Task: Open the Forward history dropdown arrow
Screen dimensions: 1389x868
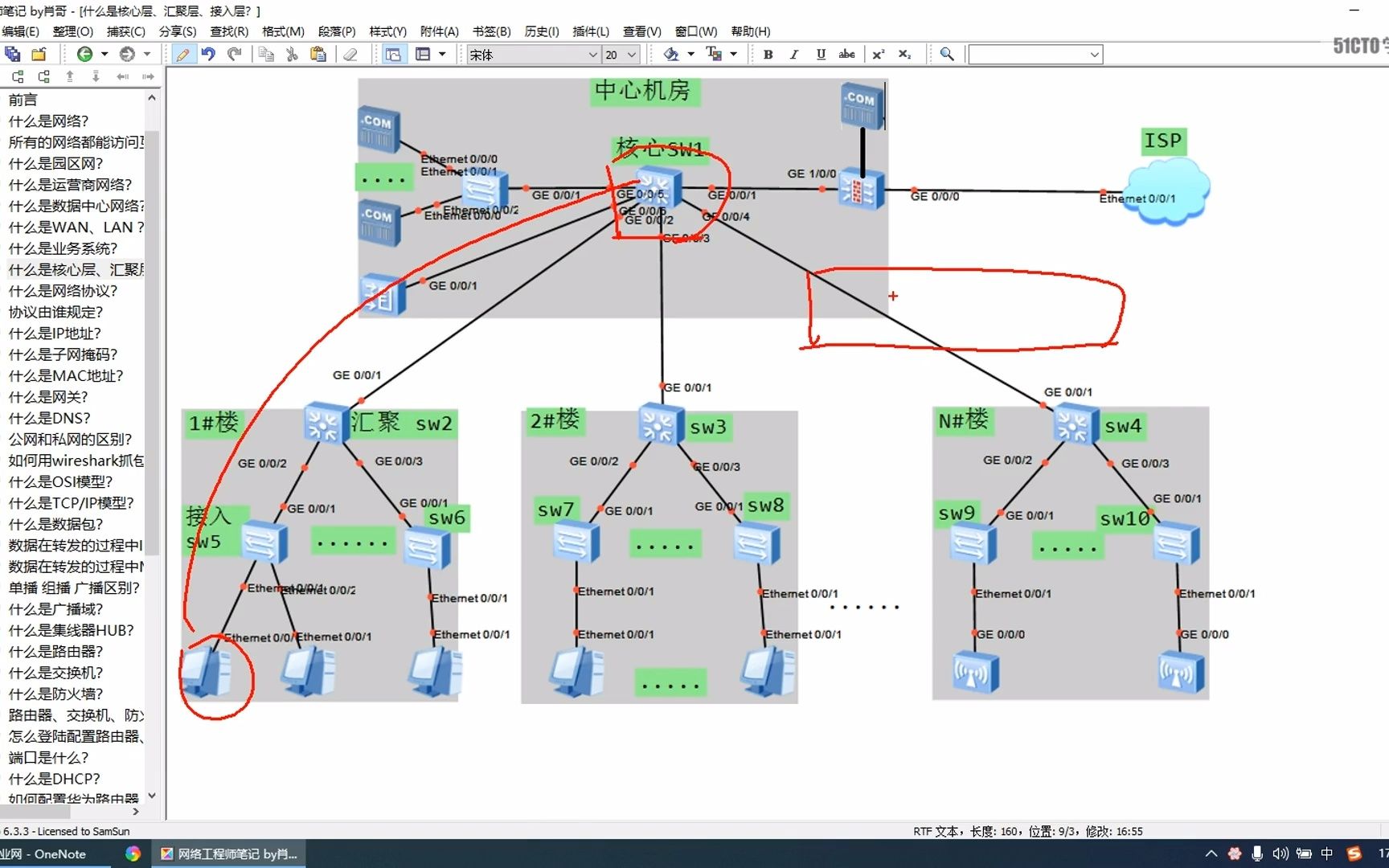Action: (x=147, y=54)
